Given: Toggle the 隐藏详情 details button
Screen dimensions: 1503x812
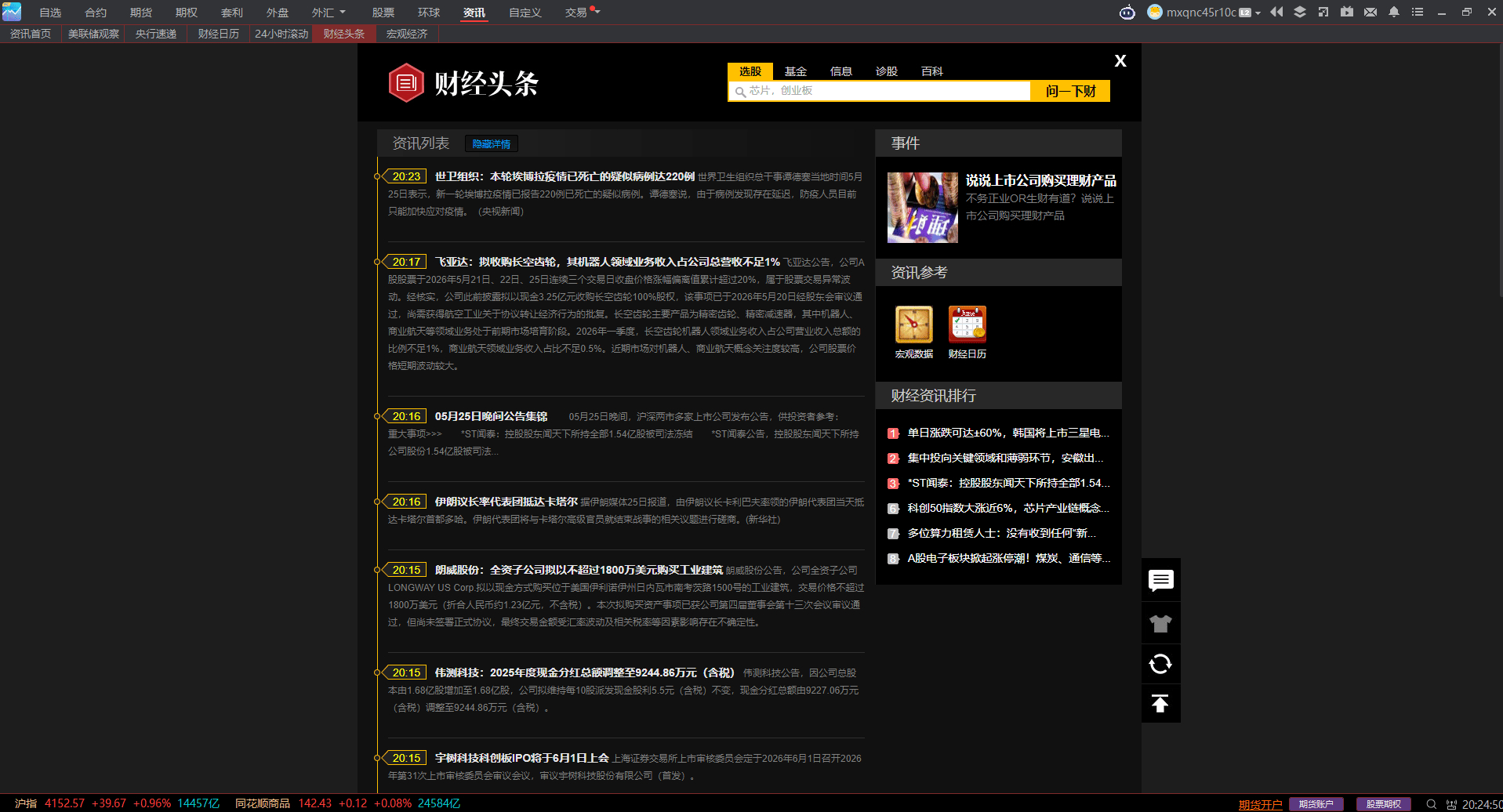Looking at the screenshot, I should coord(492,144).
